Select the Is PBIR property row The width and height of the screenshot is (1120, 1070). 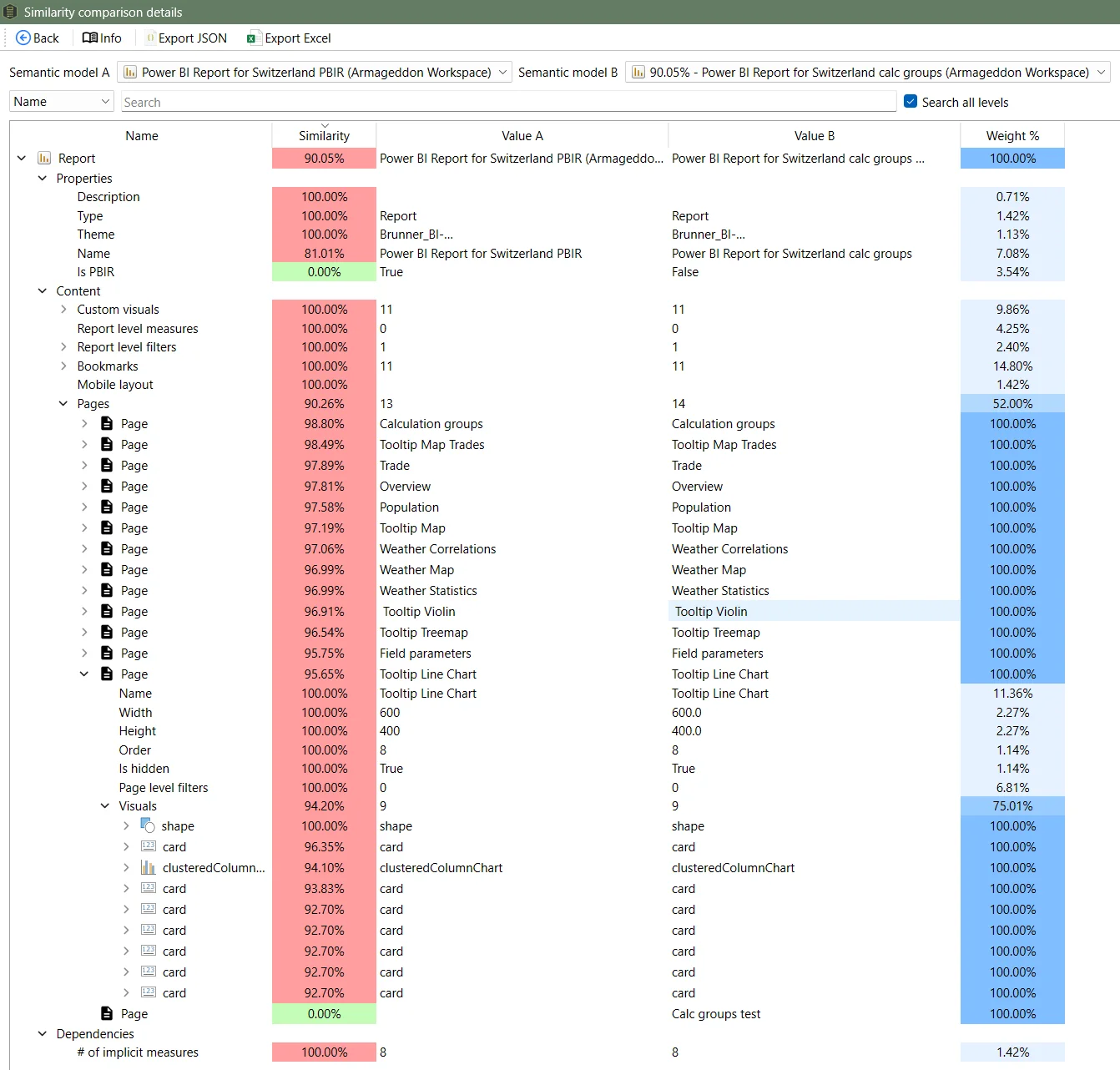[x=537, y=272]
